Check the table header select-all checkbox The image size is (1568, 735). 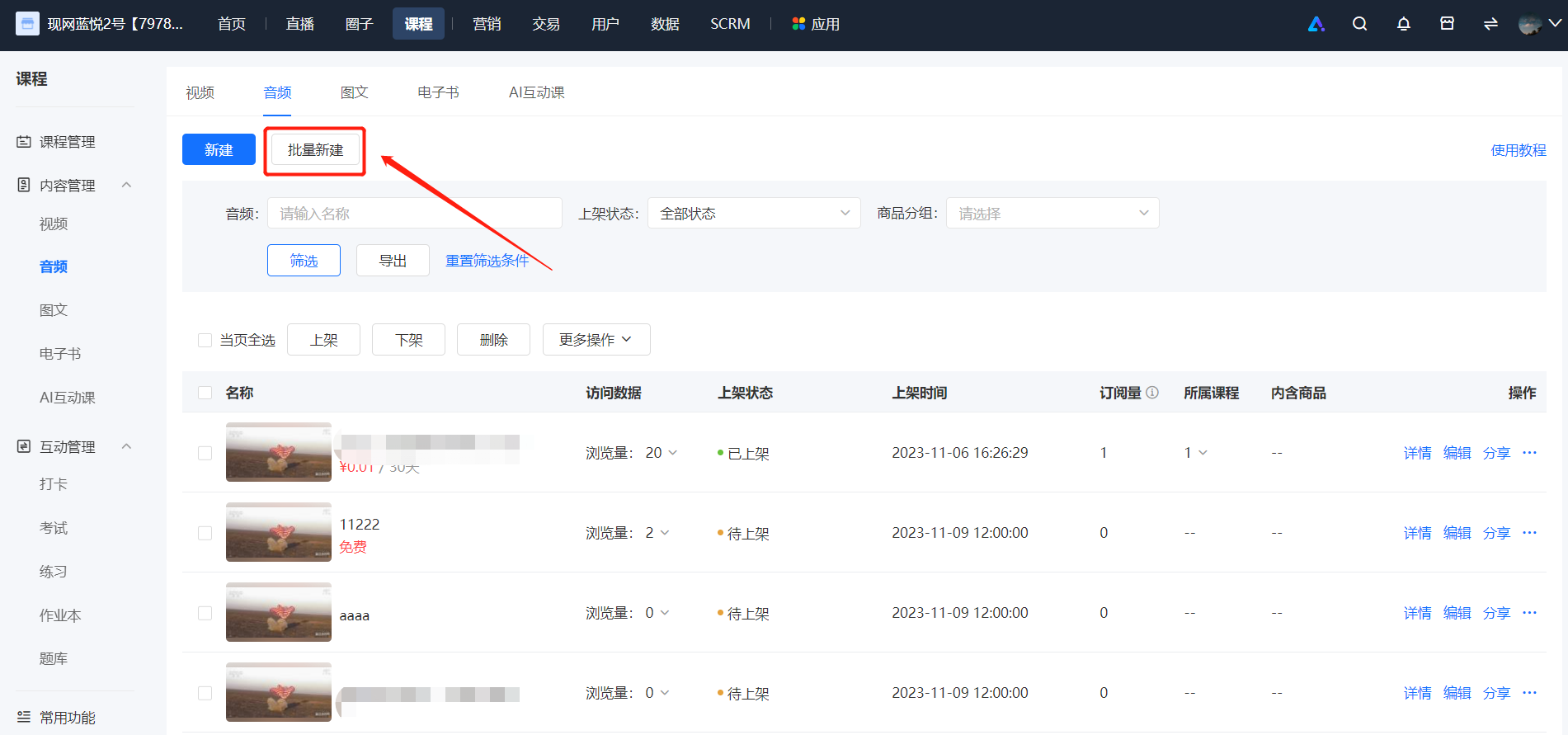click(205, 393)
